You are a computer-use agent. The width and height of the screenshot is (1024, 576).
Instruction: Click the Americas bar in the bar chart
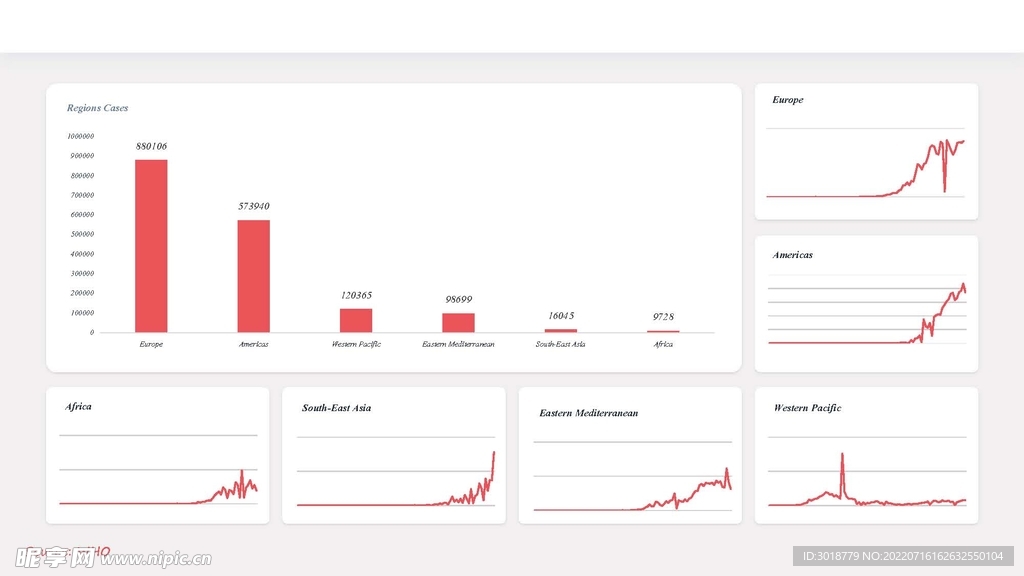(x=253, y=276)
